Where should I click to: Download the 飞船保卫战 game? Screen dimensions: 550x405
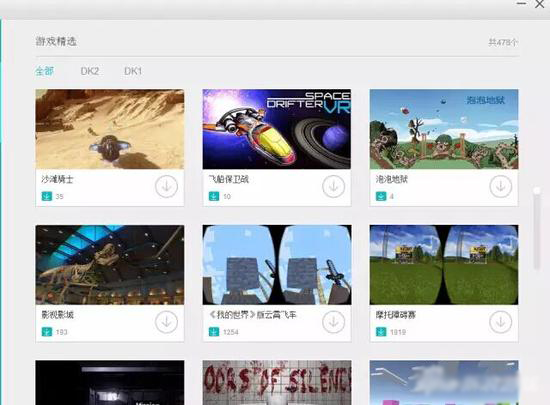pyautogui.click(x=333, y=186)
